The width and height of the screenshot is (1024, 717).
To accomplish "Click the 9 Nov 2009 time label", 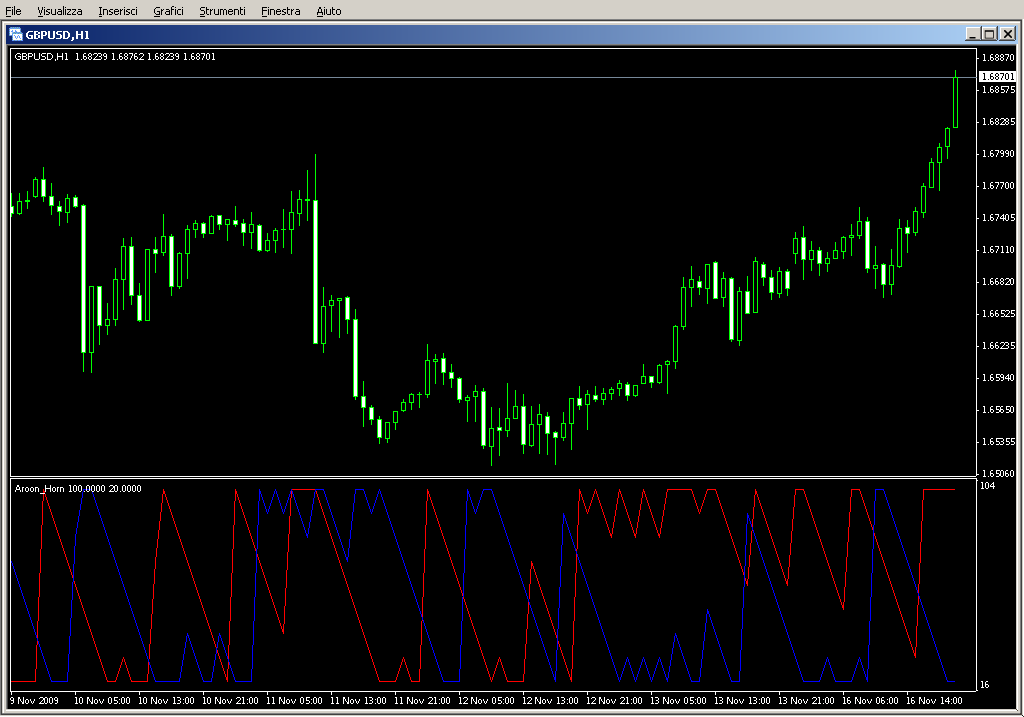I will [34, 701].
